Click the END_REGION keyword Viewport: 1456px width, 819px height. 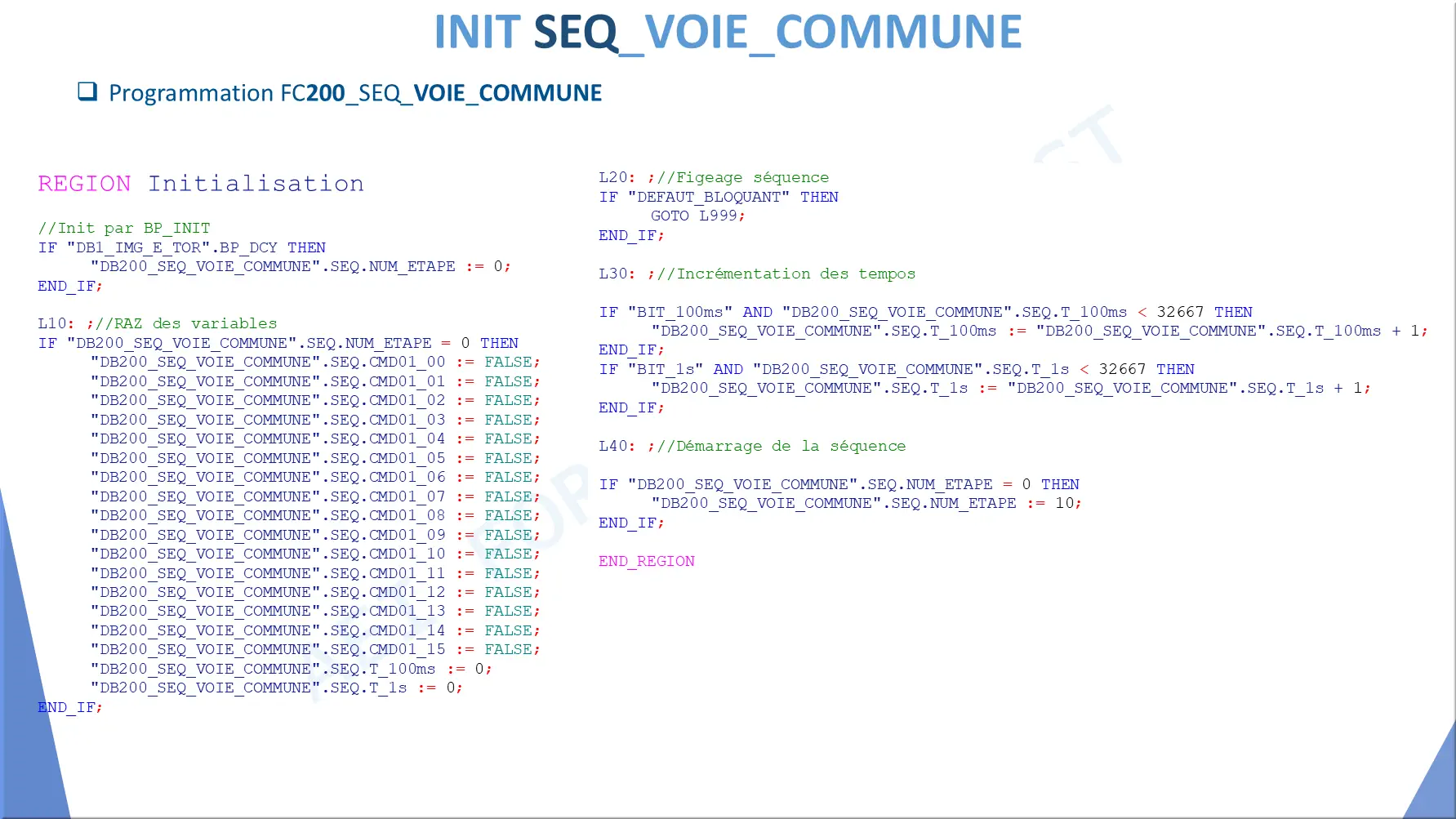pyautogui.click(x=647, y=561)
